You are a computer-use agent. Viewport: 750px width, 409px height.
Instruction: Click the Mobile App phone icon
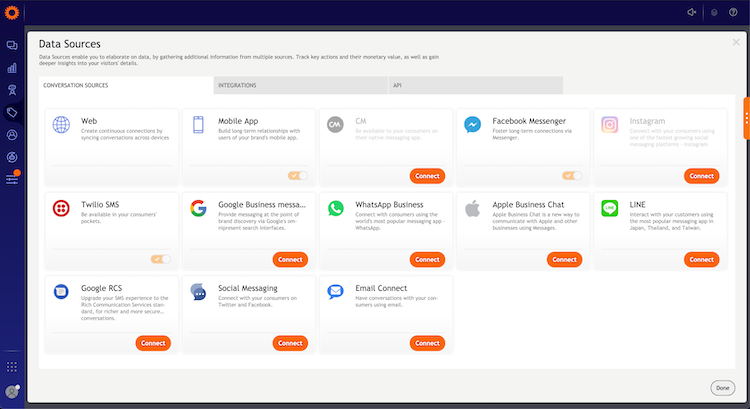(x=198, y=124)
